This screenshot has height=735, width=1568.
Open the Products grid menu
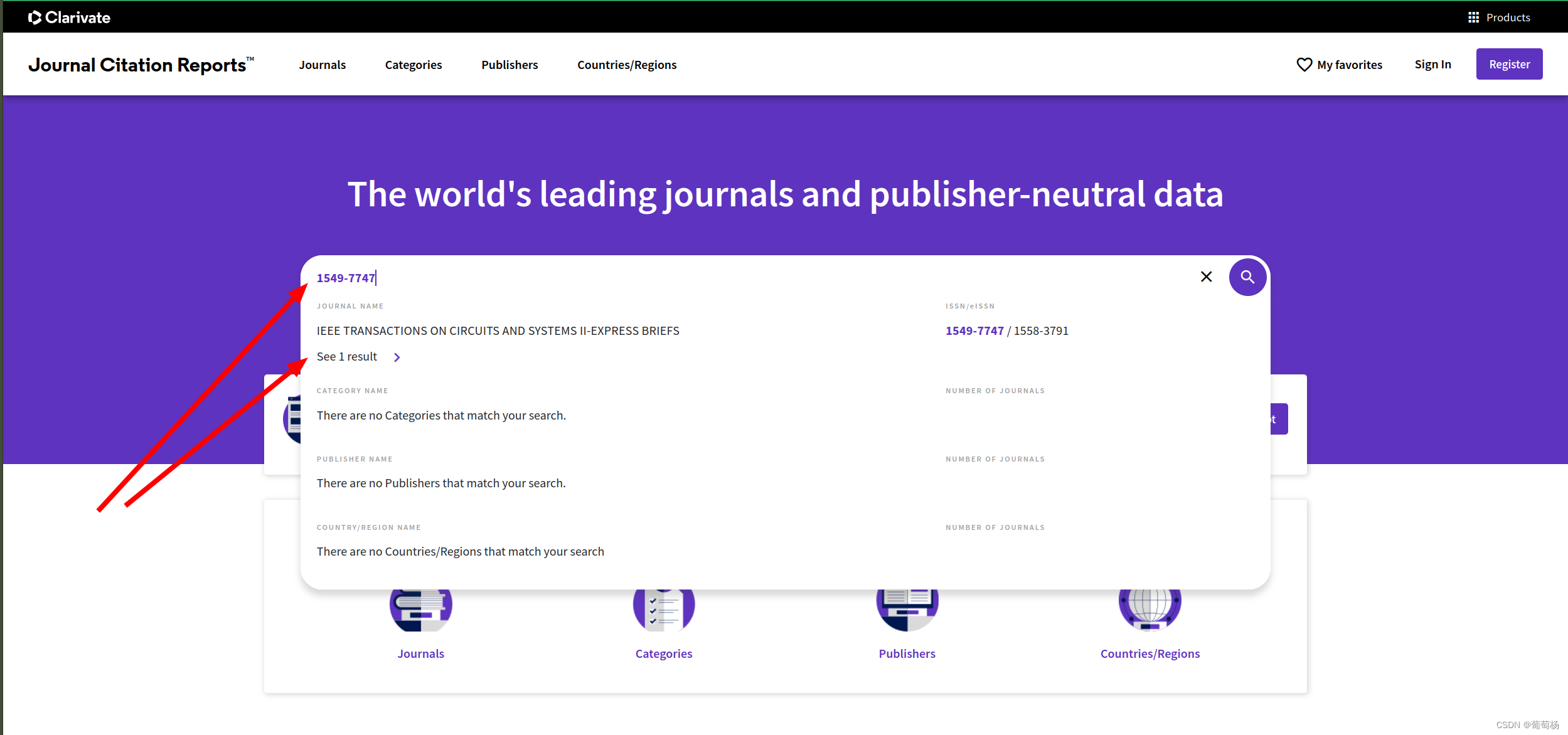[x=1473, y=18]
